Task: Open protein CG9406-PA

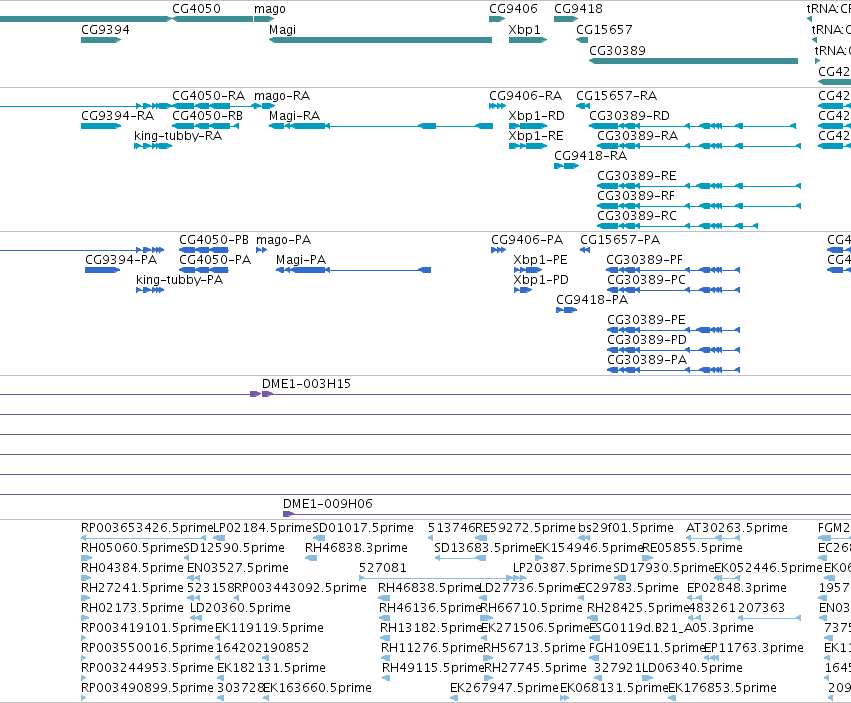Action: [527, 240]
